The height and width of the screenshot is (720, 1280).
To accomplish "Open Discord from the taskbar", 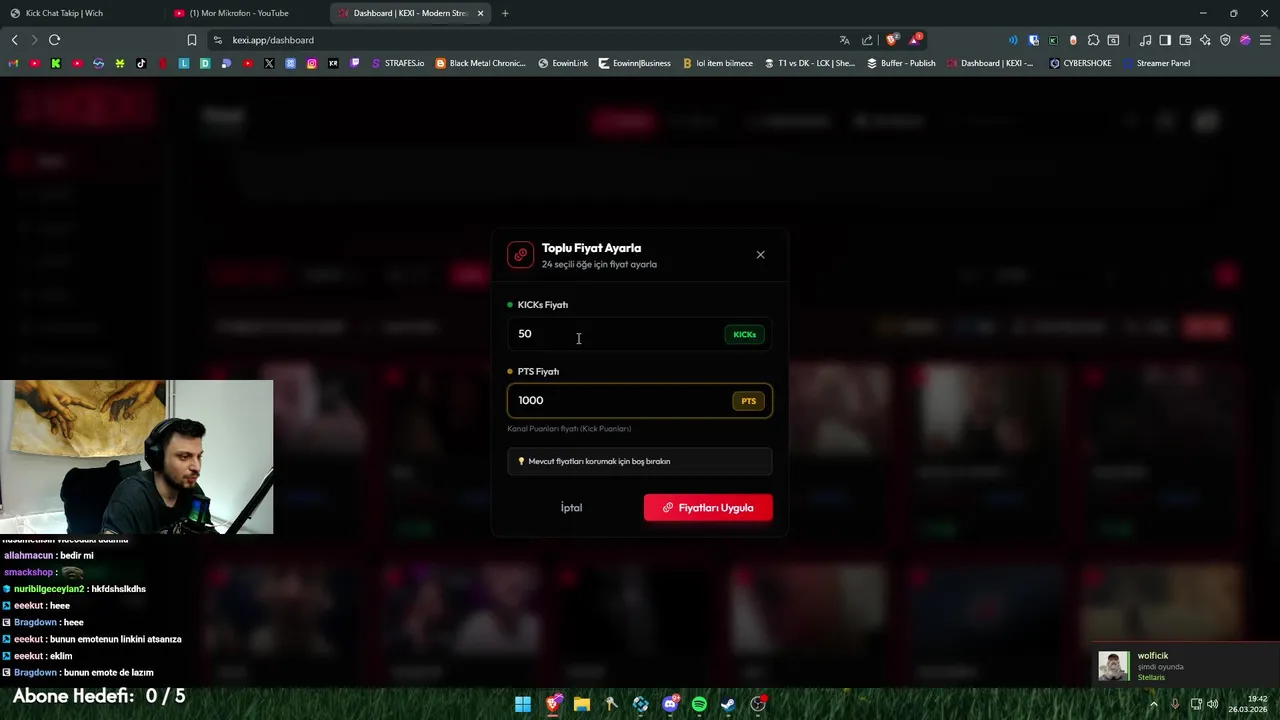I will point(670,704).
